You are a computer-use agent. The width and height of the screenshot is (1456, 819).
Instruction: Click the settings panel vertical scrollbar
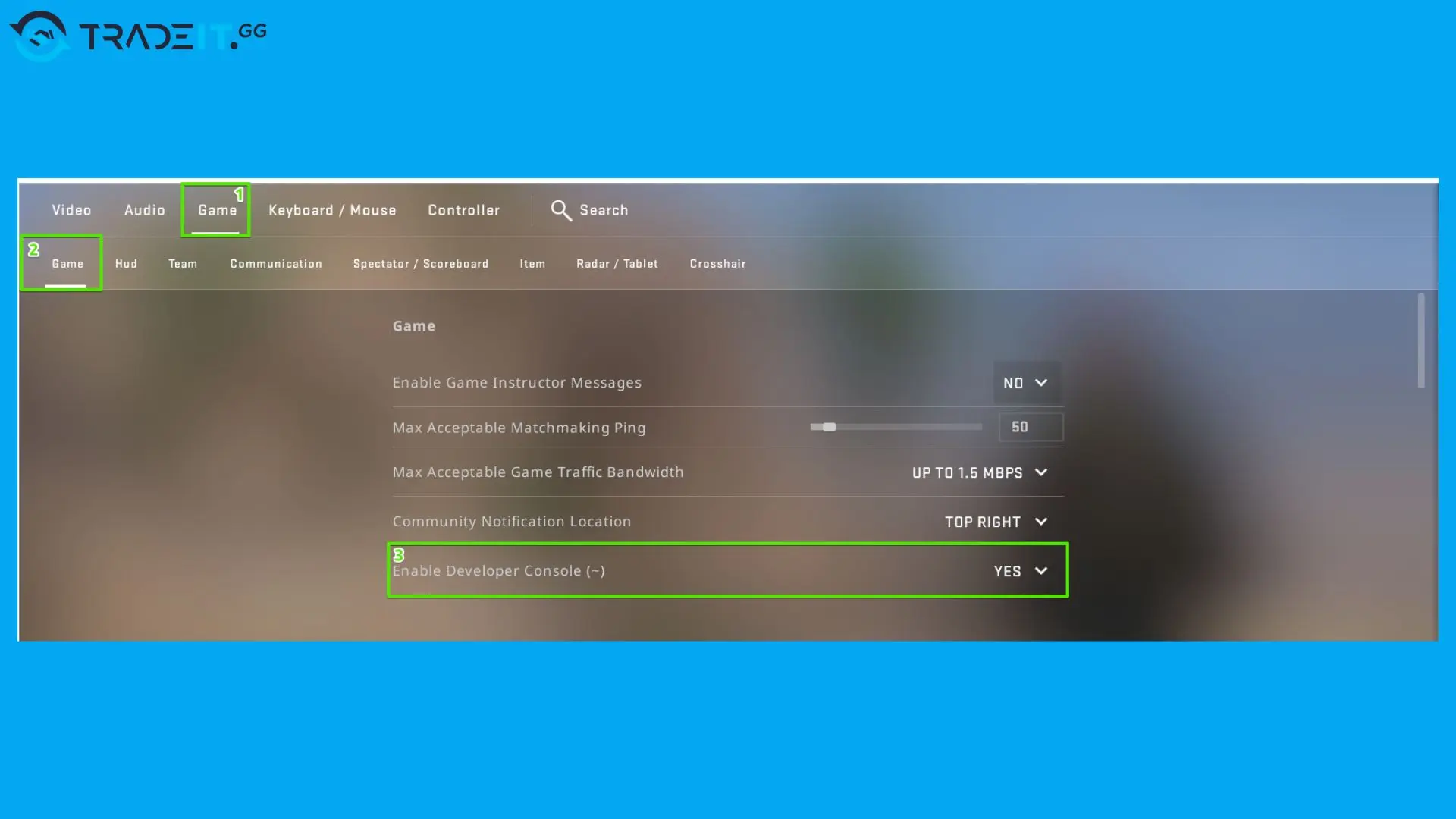pyautogui.click(x=1421, y=341)
